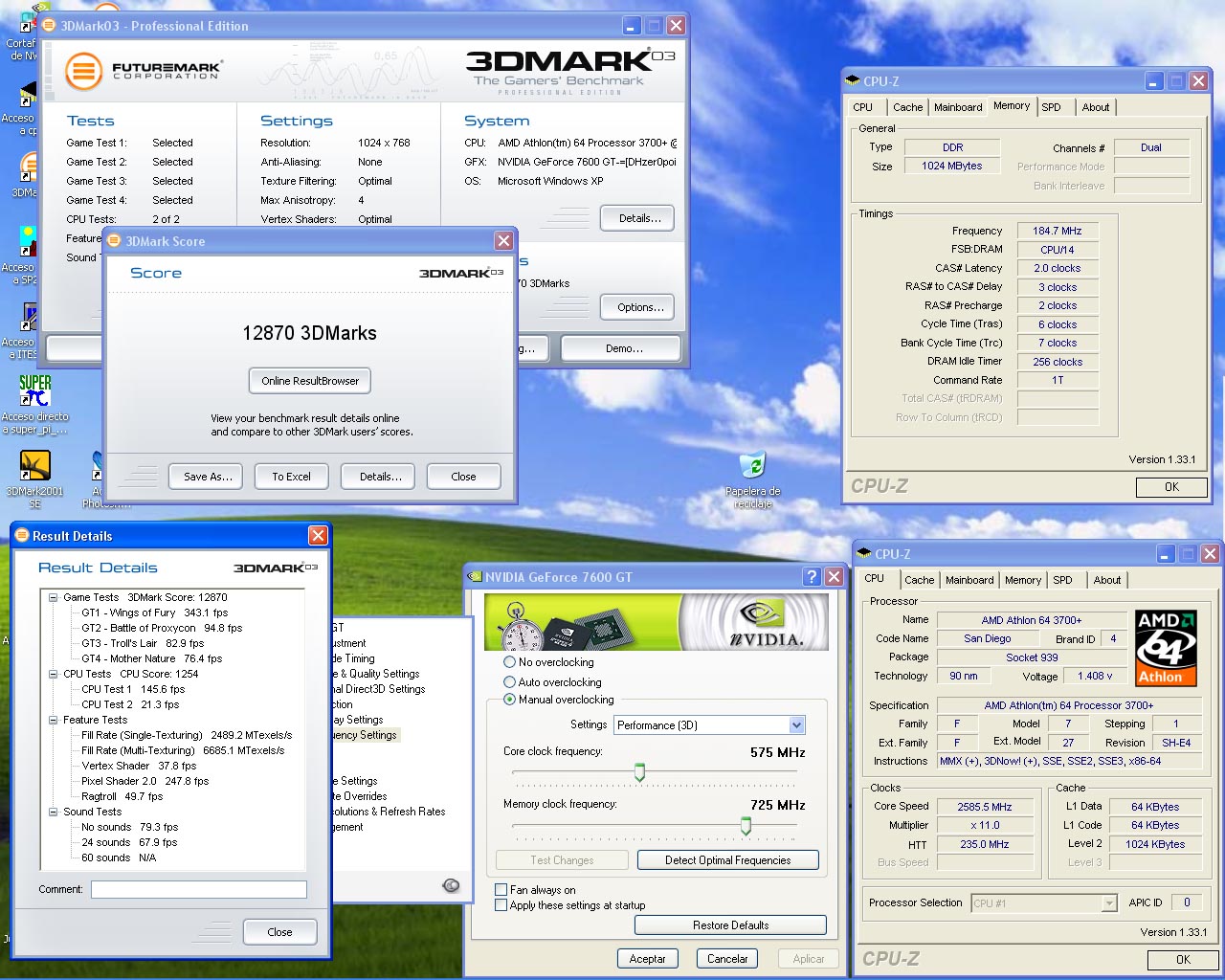This screenshot has height=980, width=1225.
Task: Collapse the Feature Tests tree node
Action: pyautogui.click(x=54, y=720)
